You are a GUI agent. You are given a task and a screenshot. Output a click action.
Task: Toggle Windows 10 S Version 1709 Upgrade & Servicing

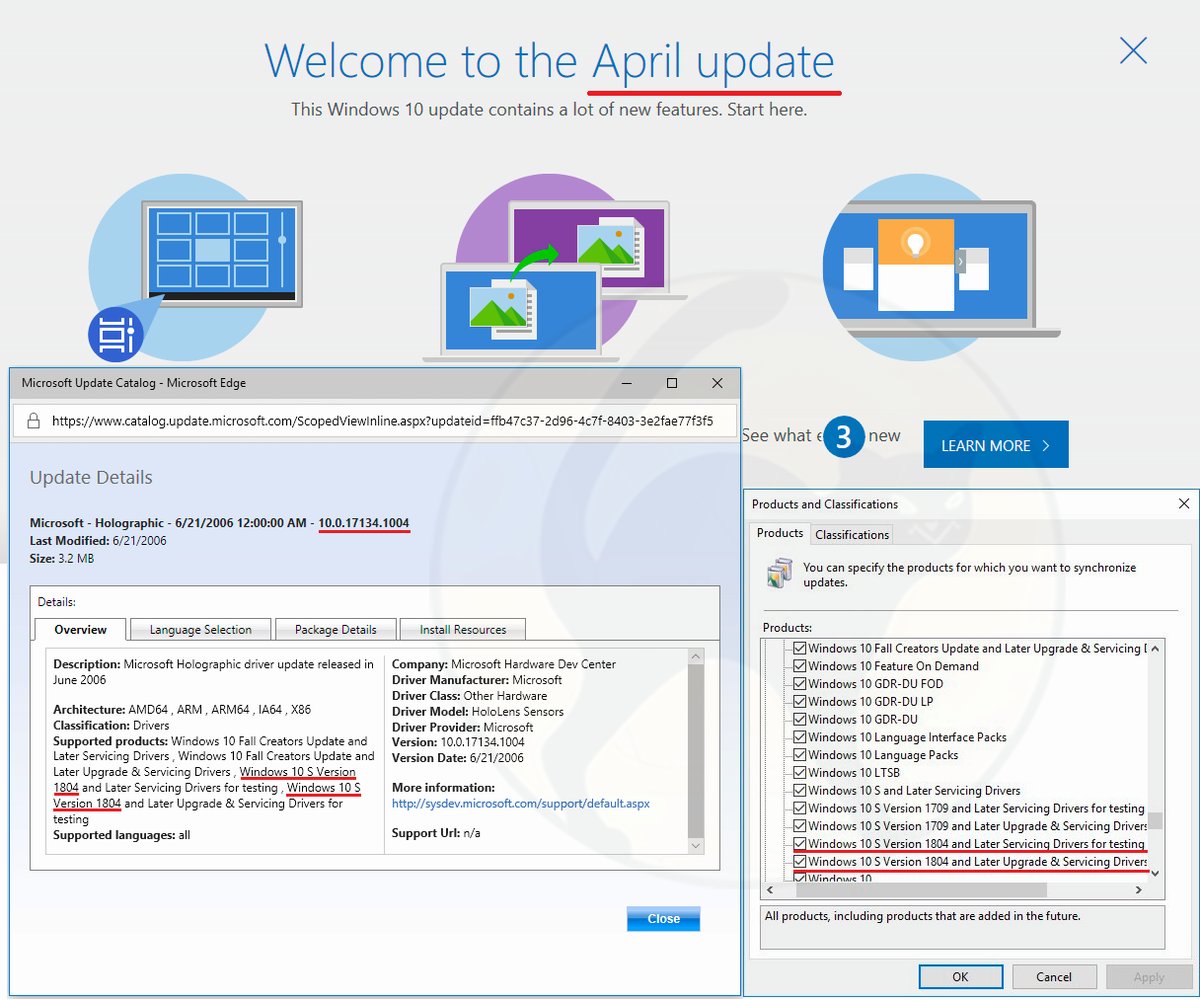point(800,826)
